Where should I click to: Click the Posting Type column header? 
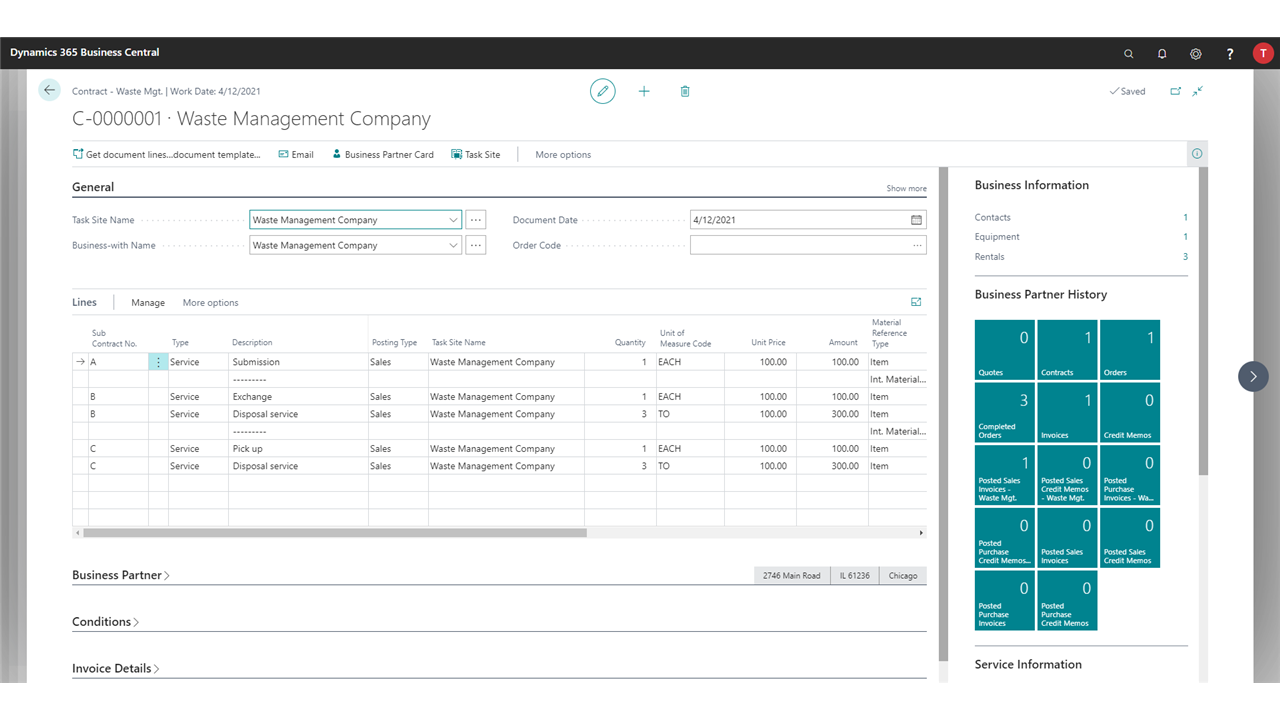(x=394, y=343)
